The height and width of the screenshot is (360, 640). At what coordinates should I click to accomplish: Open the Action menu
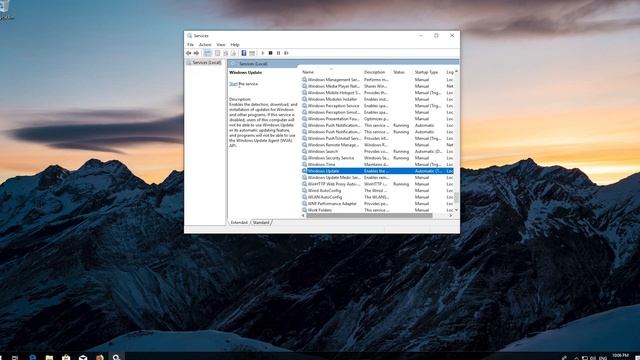205,44
